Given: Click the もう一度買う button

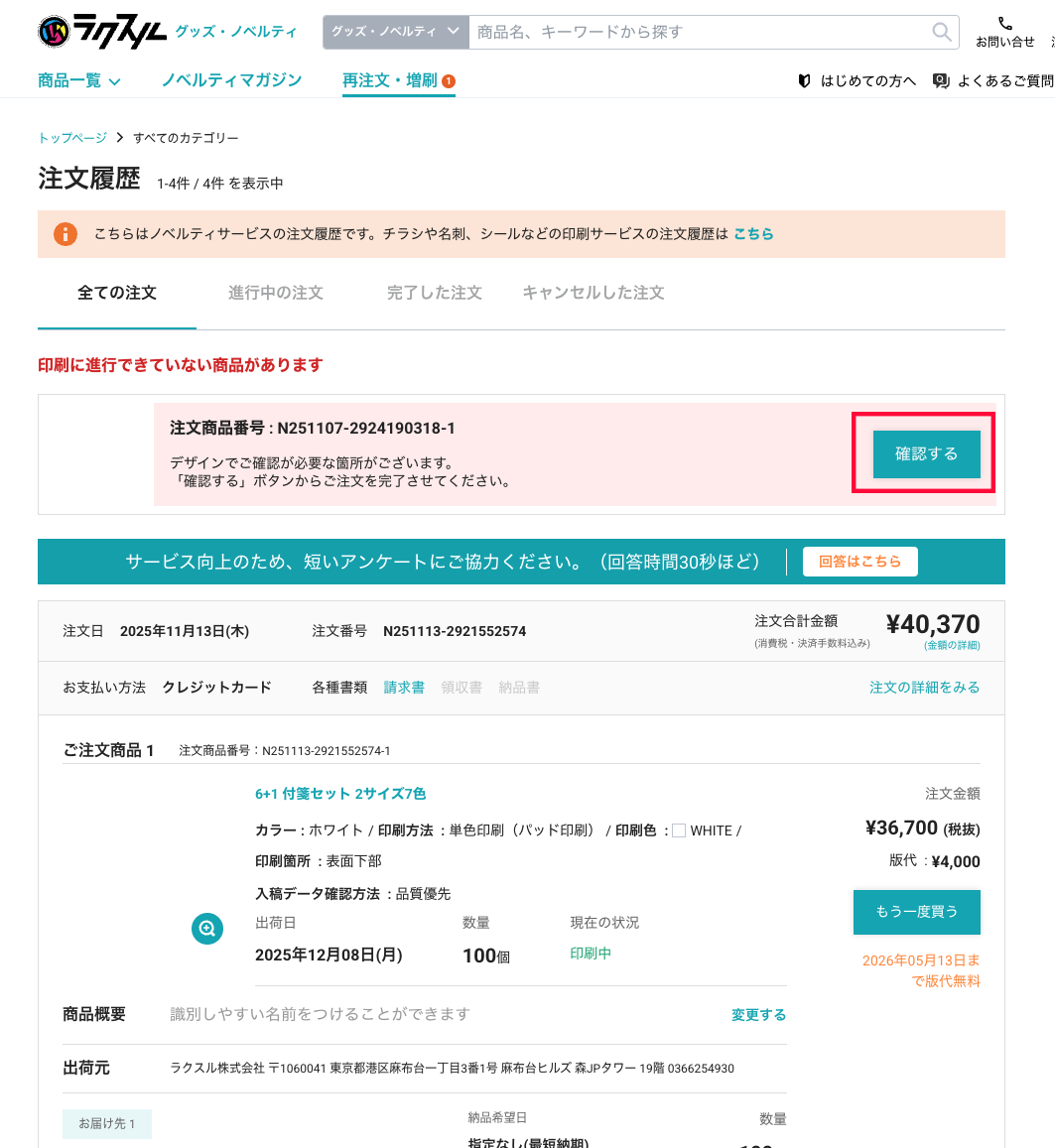Looking at the screenshot, I should click(917, 912).
